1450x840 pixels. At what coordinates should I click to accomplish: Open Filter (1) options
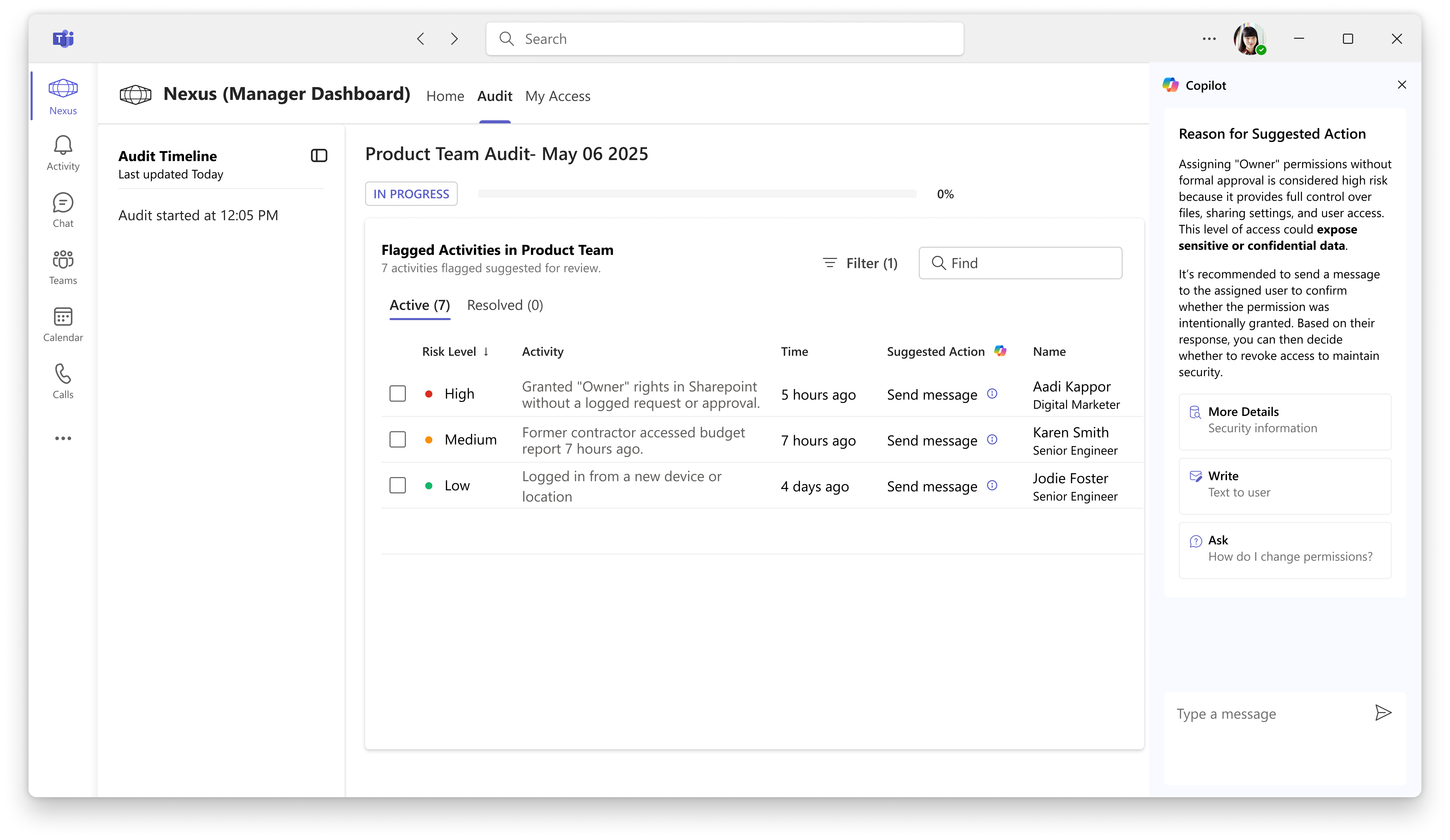[860, 263]
